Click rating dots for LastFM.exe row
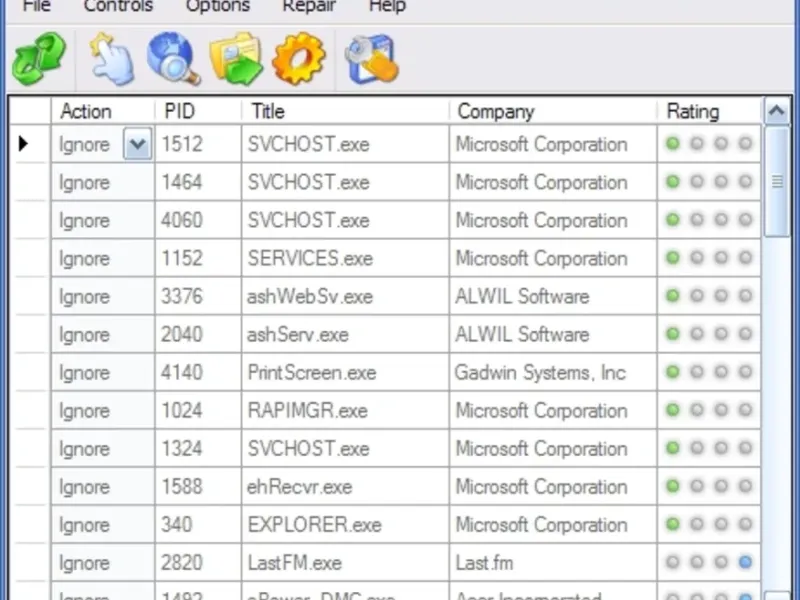This screenshot has height=600, width=800. pos(709,562)
